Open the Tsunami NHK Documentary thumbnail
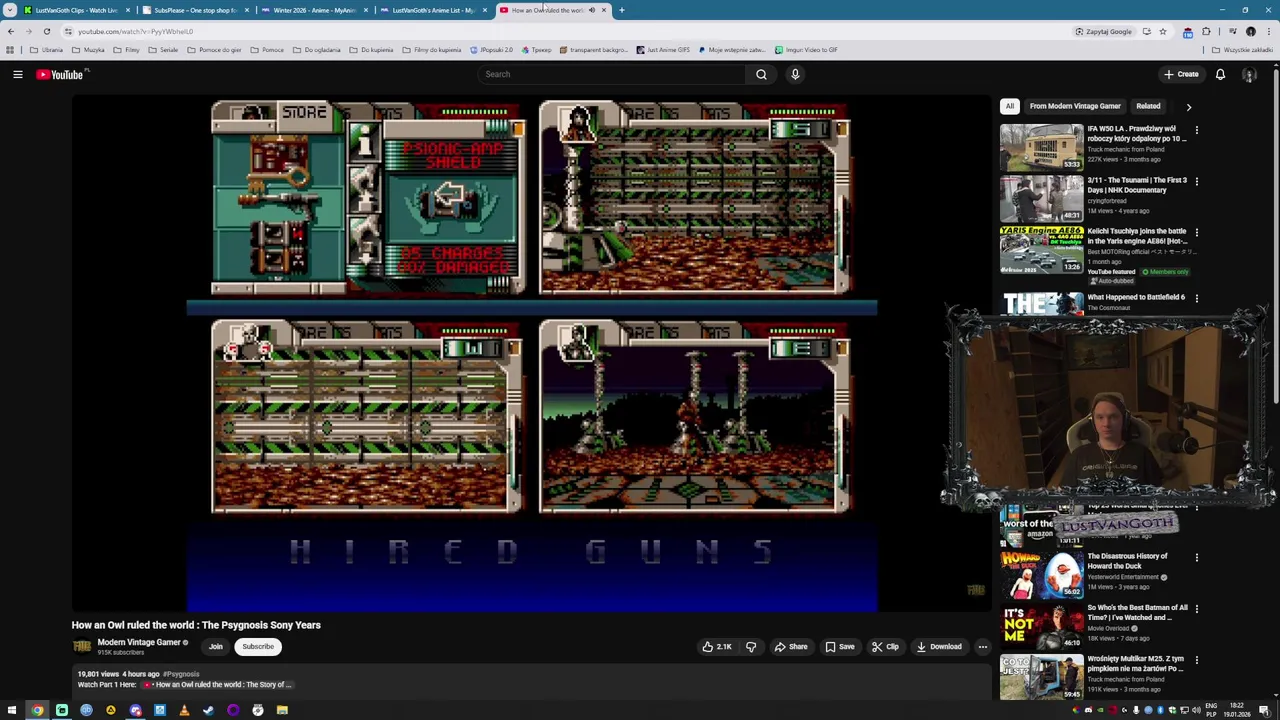The width and height of the screenshot is (1280, 720). tap(1041, 198)
